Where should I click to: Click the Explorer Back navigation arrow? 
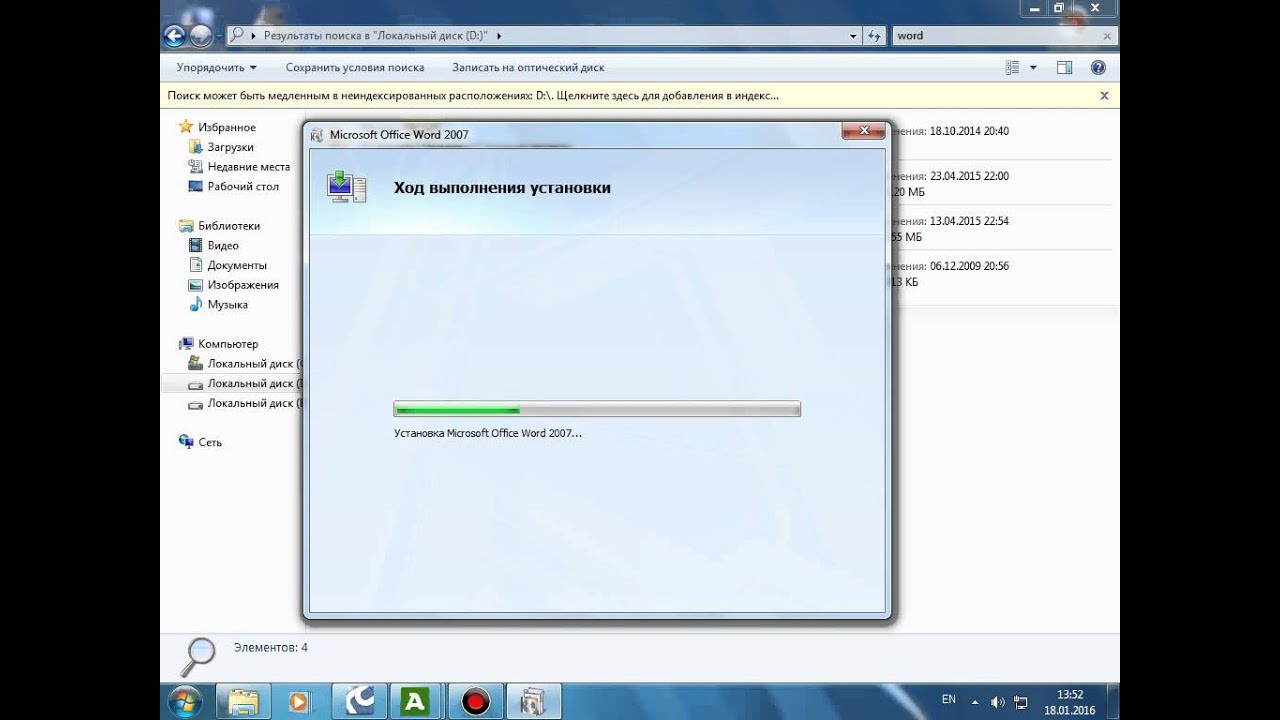click(174, 36)
